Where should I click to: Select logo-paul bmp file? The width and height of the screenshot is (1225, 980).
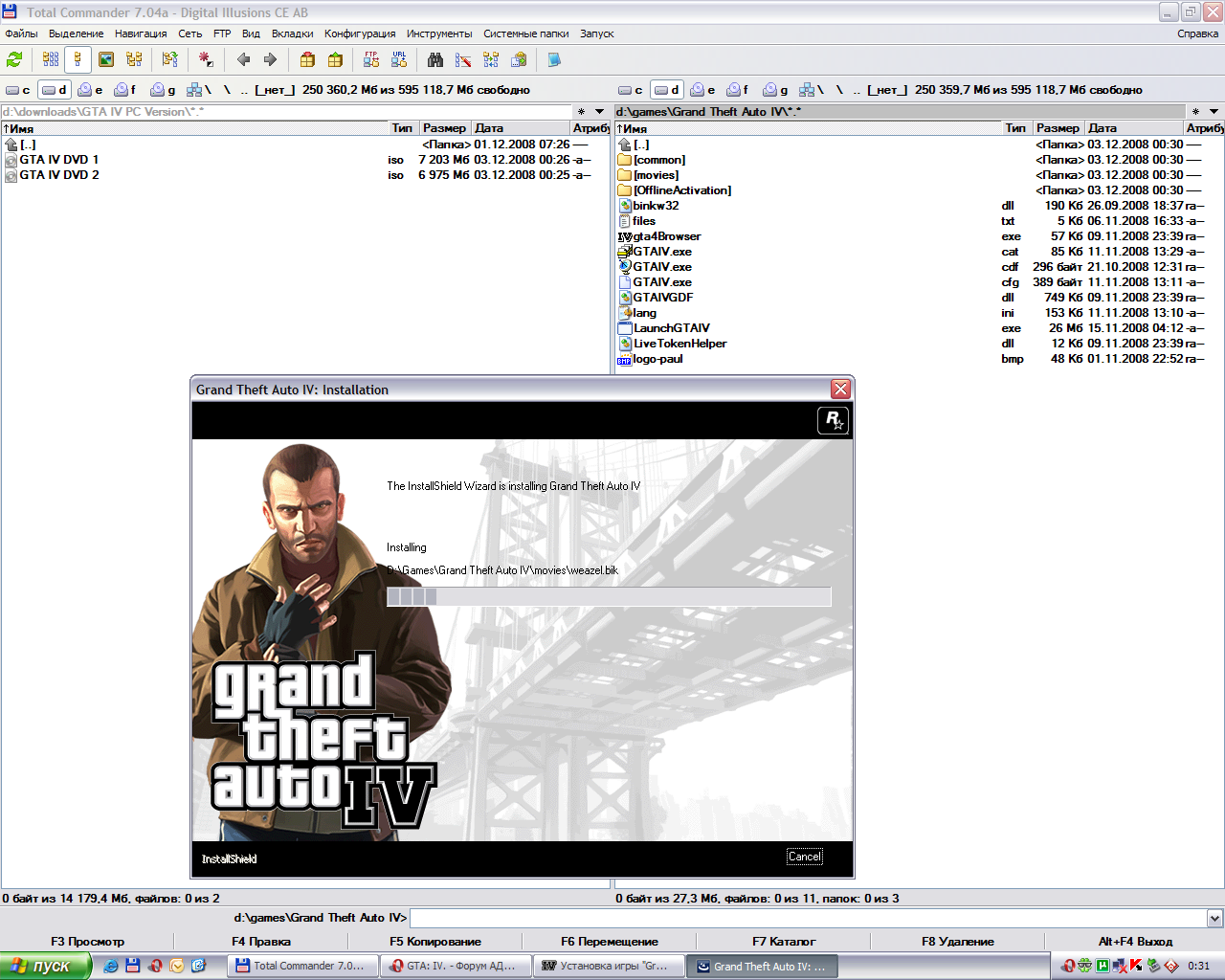(919, 359)
